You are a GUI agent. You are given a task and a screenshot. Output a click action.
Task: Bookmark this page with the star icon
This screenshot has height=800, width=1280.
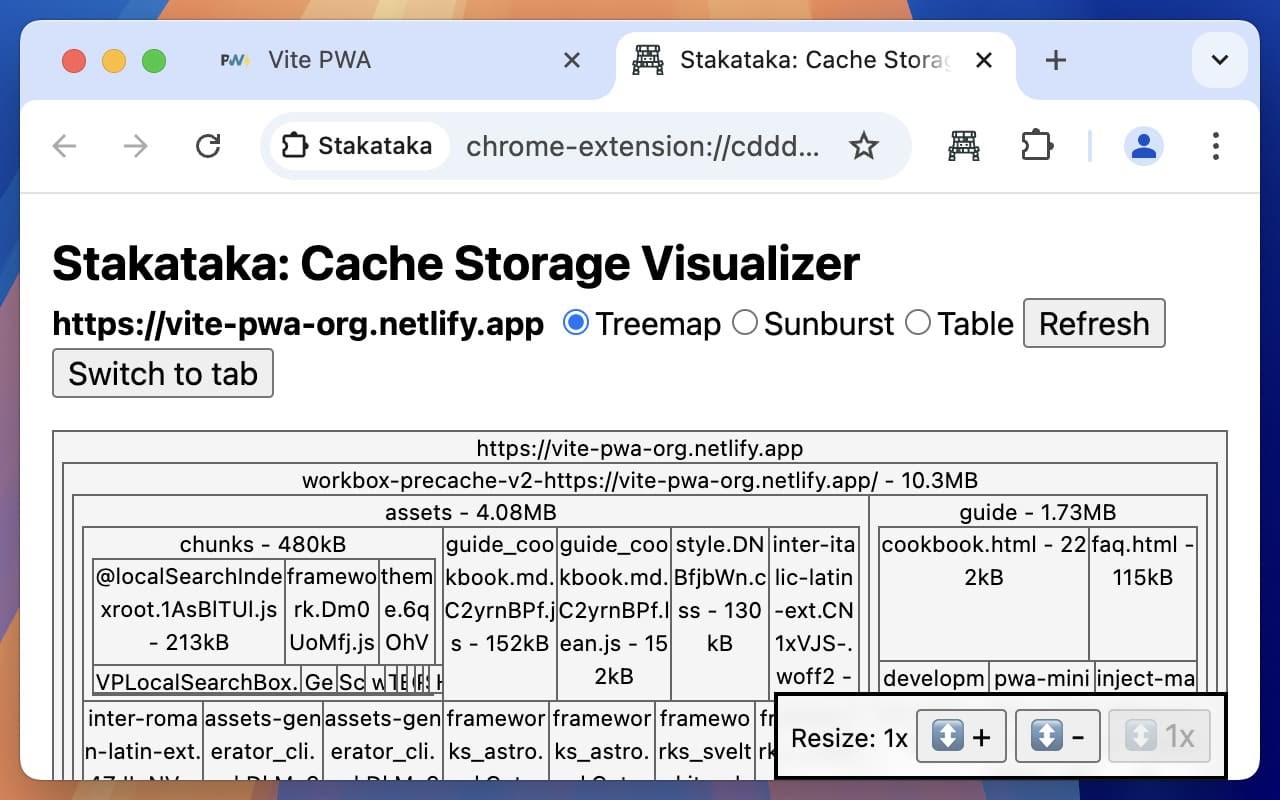(x=863, y=147)
